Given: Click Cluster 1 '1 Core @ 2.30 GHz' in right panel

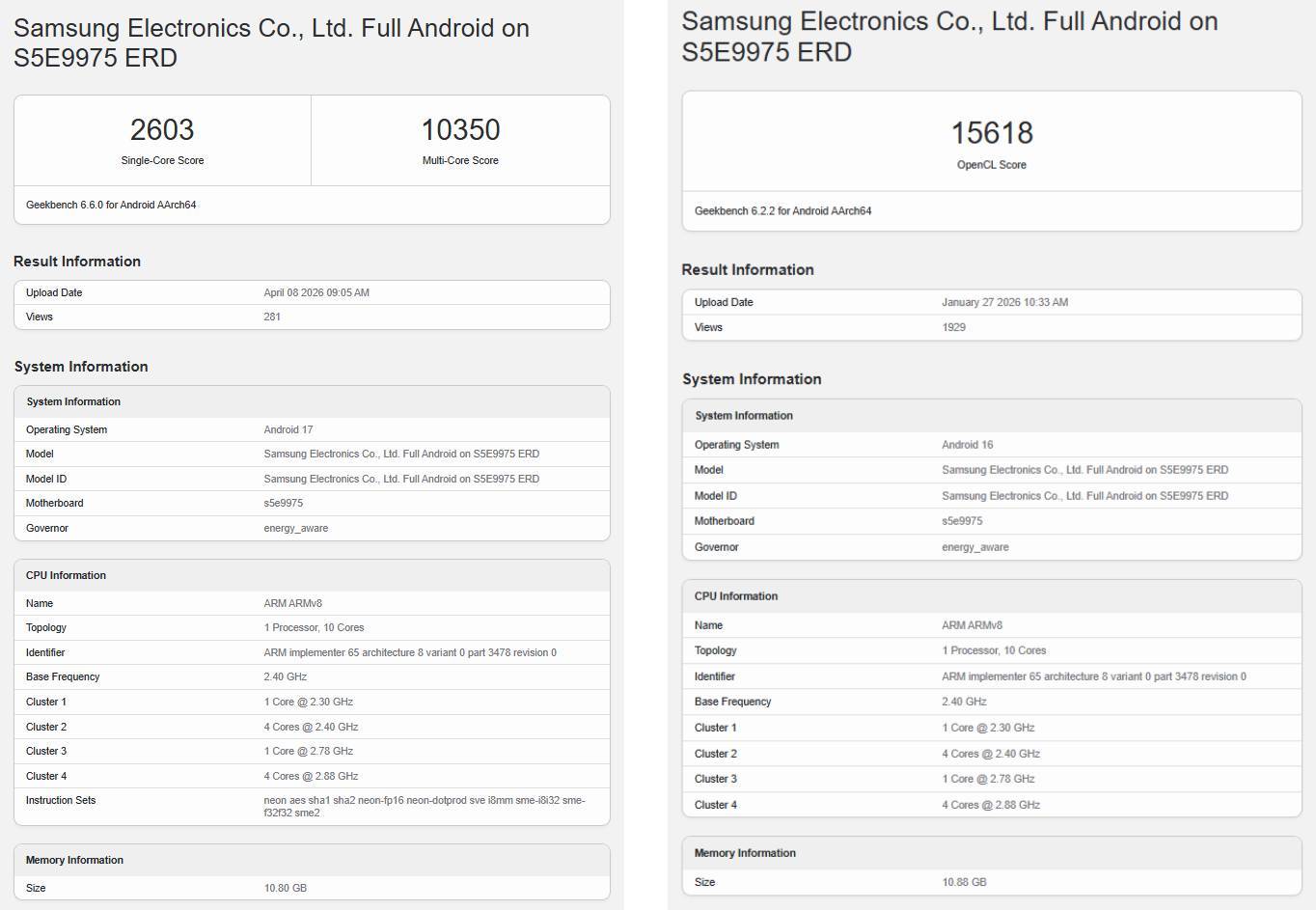Looking at the screenshot, I should [988, 728].
